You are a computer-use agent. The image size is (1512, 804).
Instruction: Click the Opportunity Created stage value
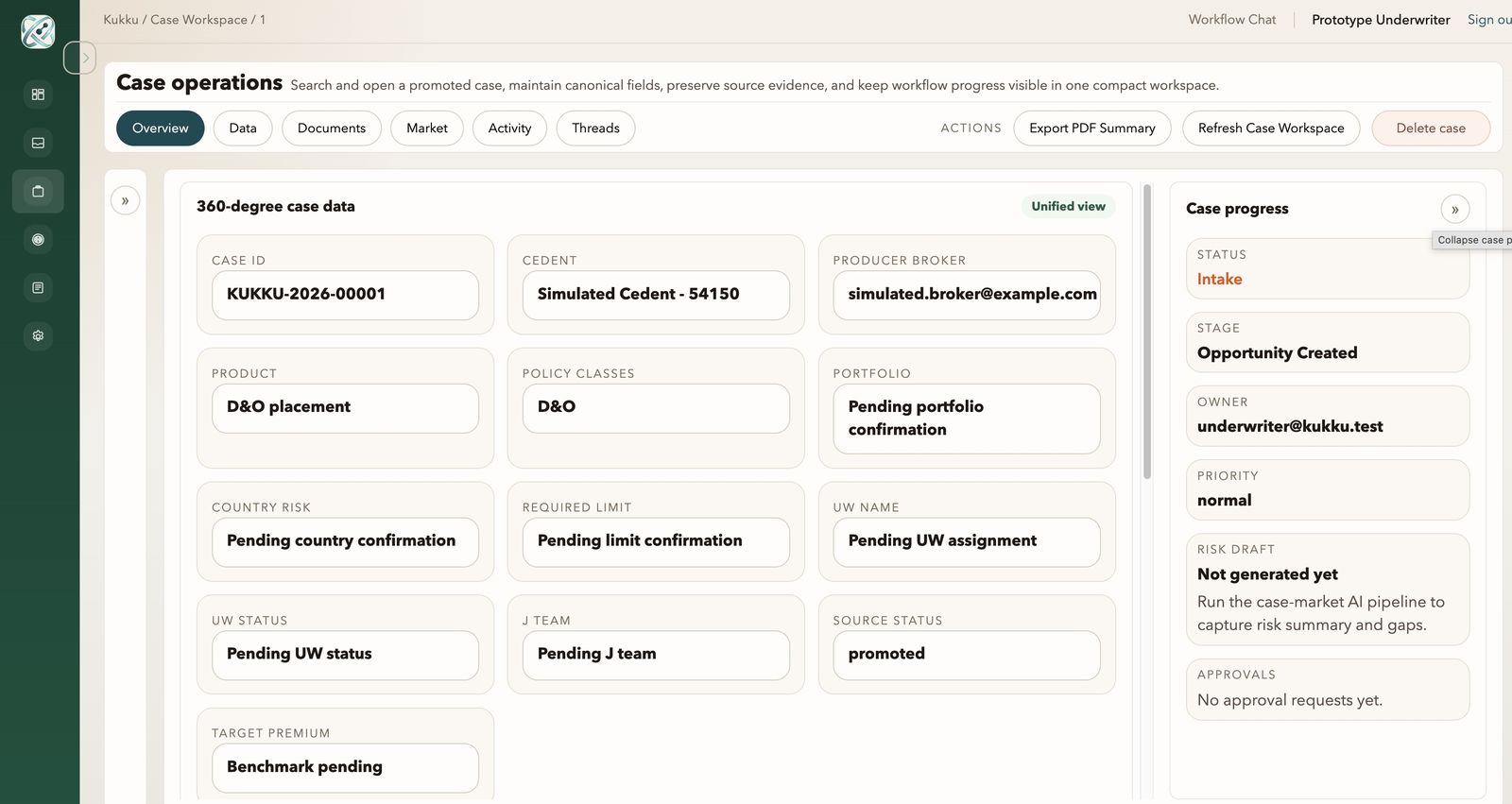1277,353
